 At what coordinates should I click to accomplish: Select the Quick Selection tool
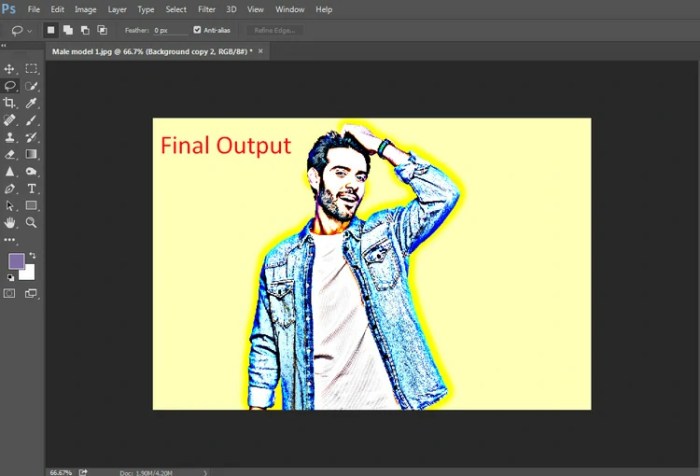31,86
